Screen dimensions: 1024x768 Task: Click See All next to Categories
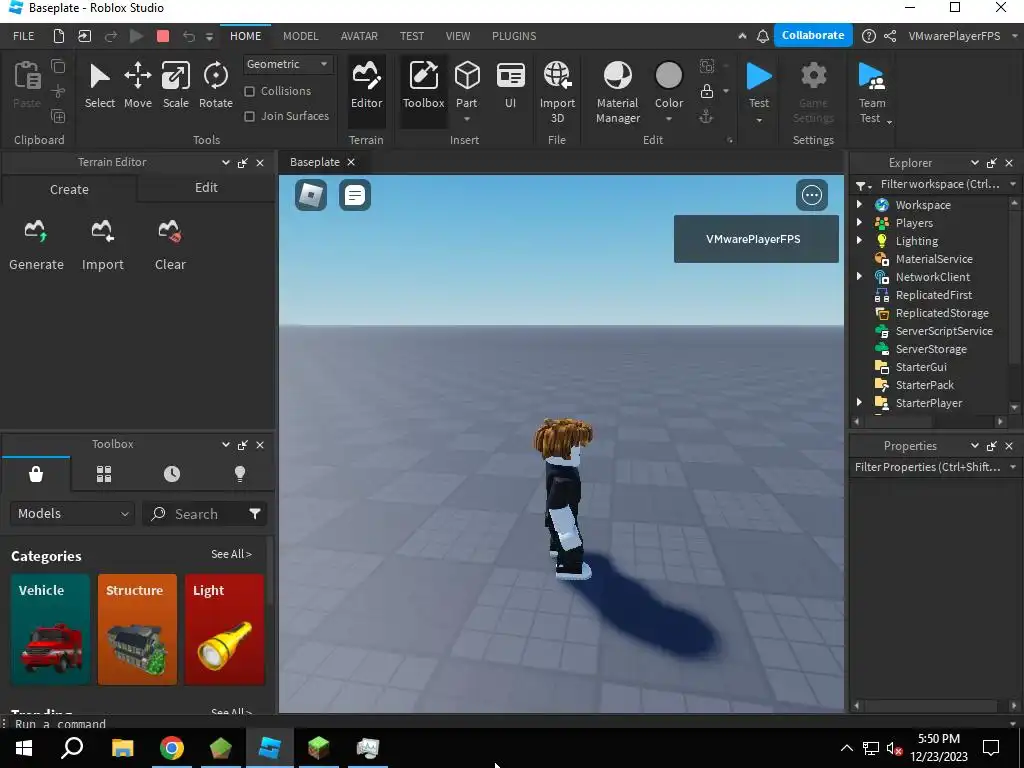231,554
